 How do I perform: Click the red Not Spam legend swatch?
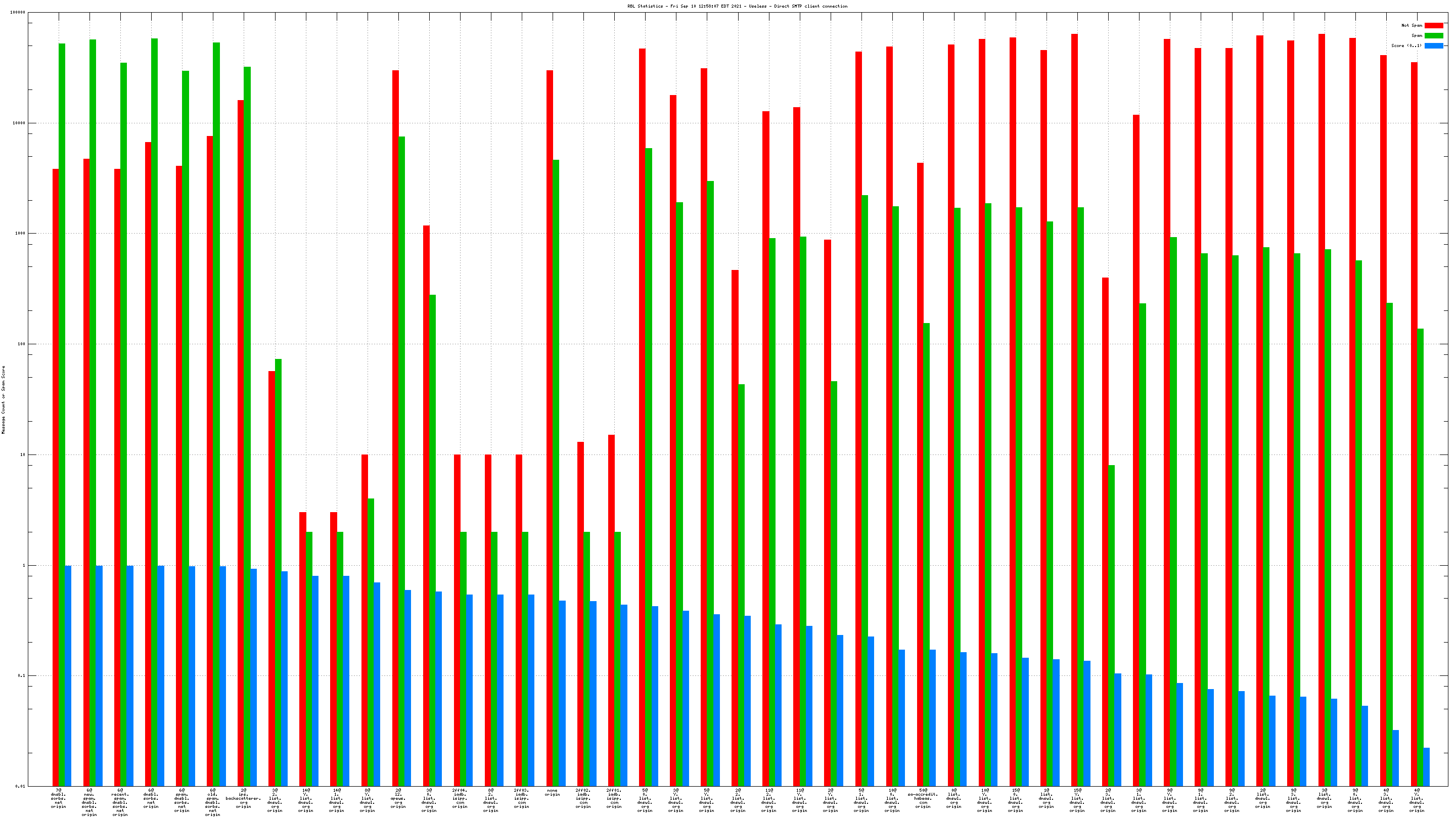pyautogui.click(x=1433, y=25)
